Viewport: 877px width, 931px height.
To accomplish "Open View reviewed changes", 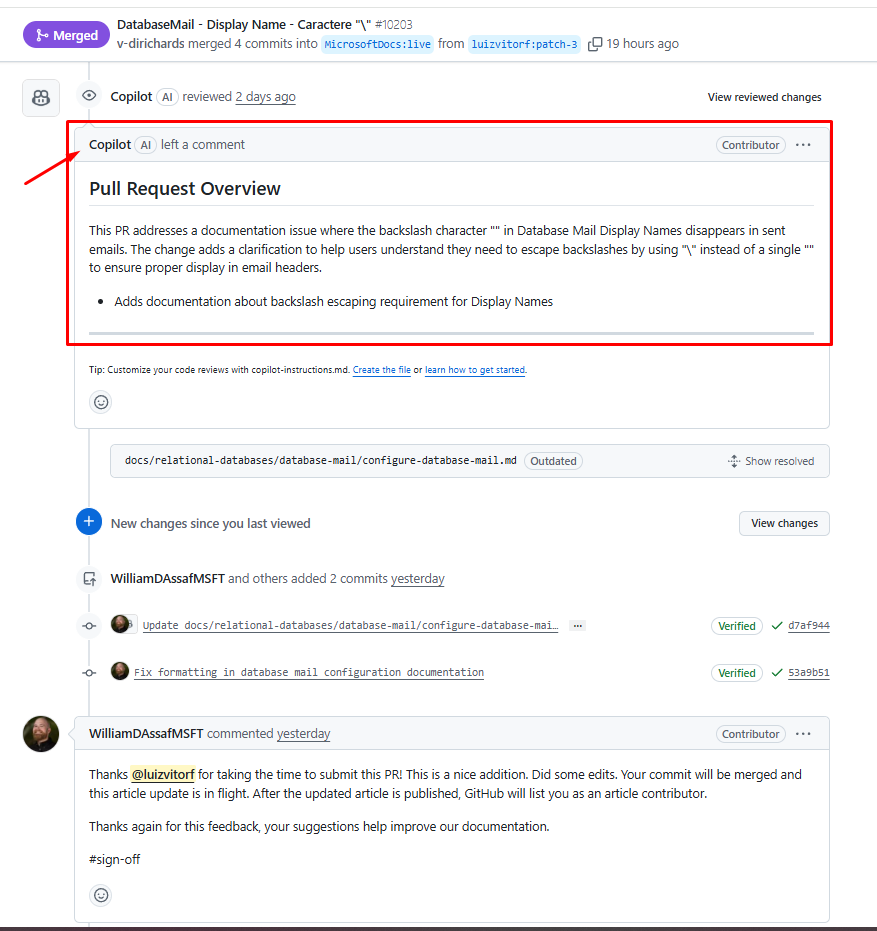I will click(x=764, y=97).
